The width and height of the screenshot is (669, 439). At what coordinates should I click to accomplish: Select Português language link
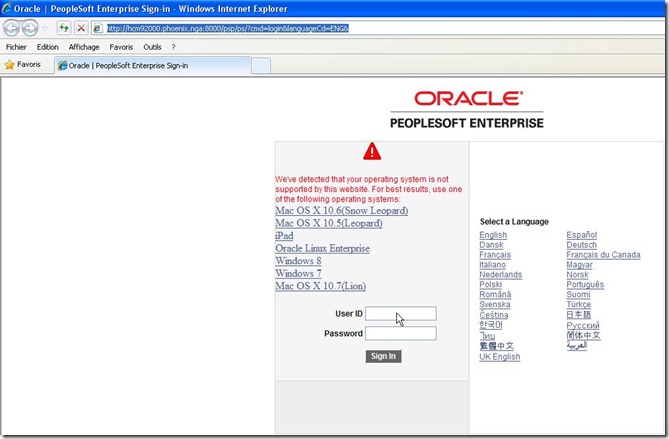coord(585,285)
